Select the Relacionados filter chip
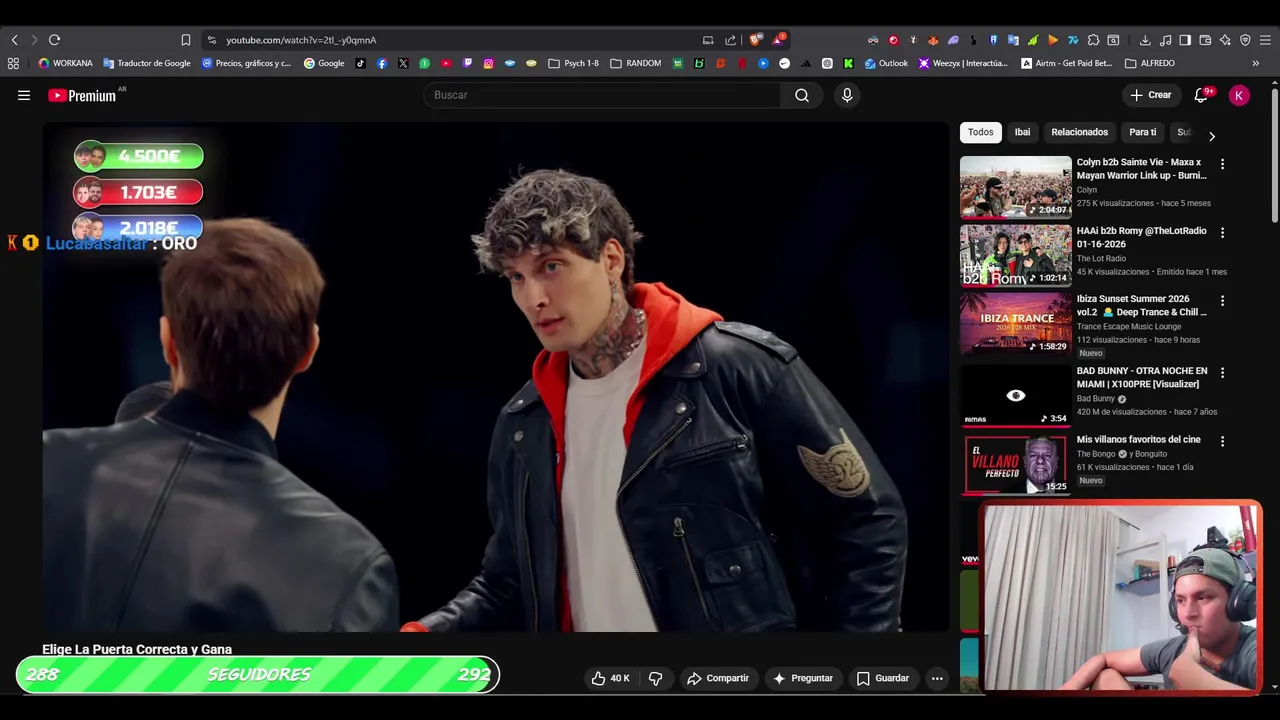The width and height of the screenshot is (1280, 720). click(x=1079, y=132)
